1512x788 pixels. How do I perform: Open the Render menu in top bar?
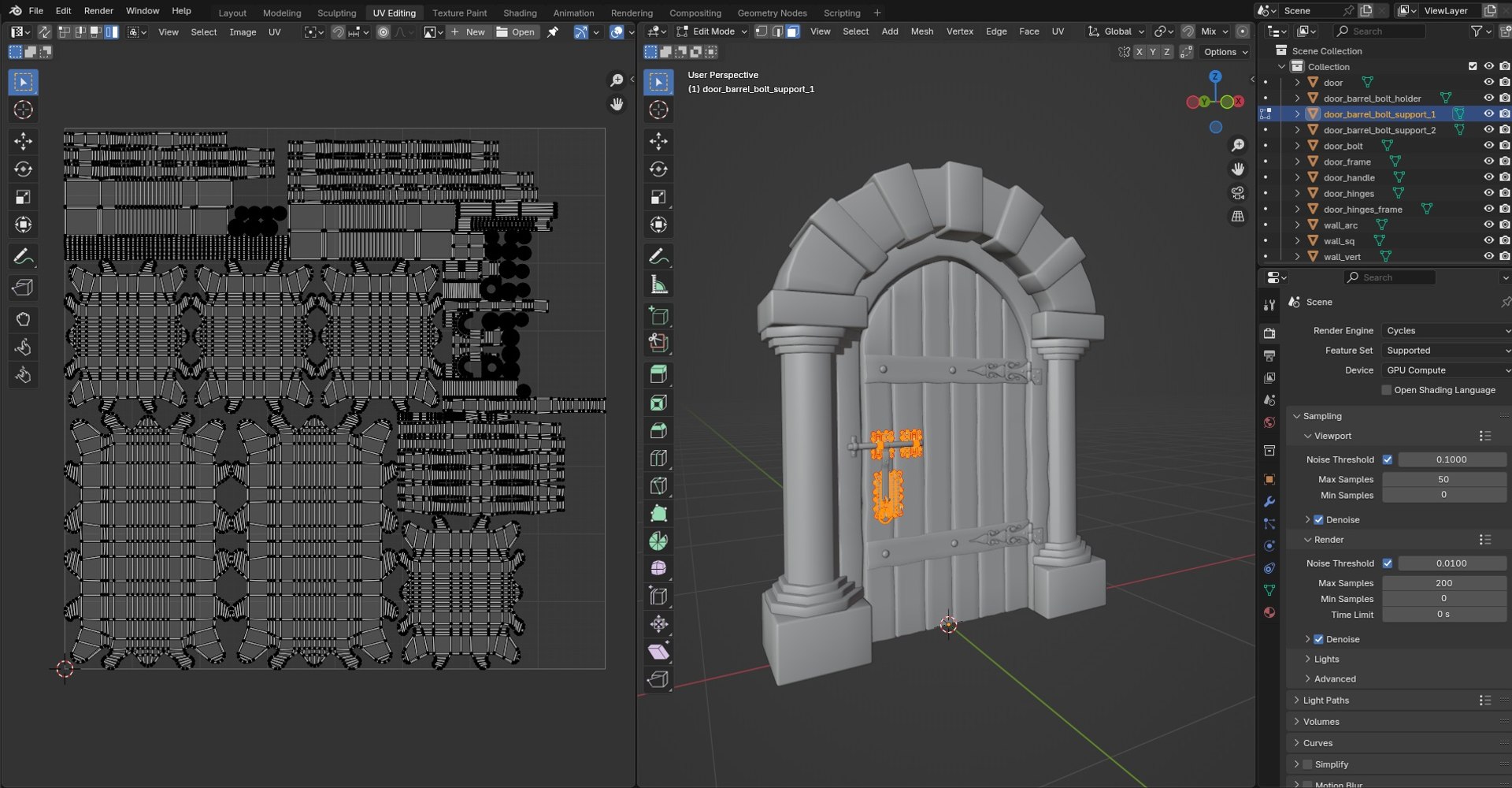tap(98, 11)
